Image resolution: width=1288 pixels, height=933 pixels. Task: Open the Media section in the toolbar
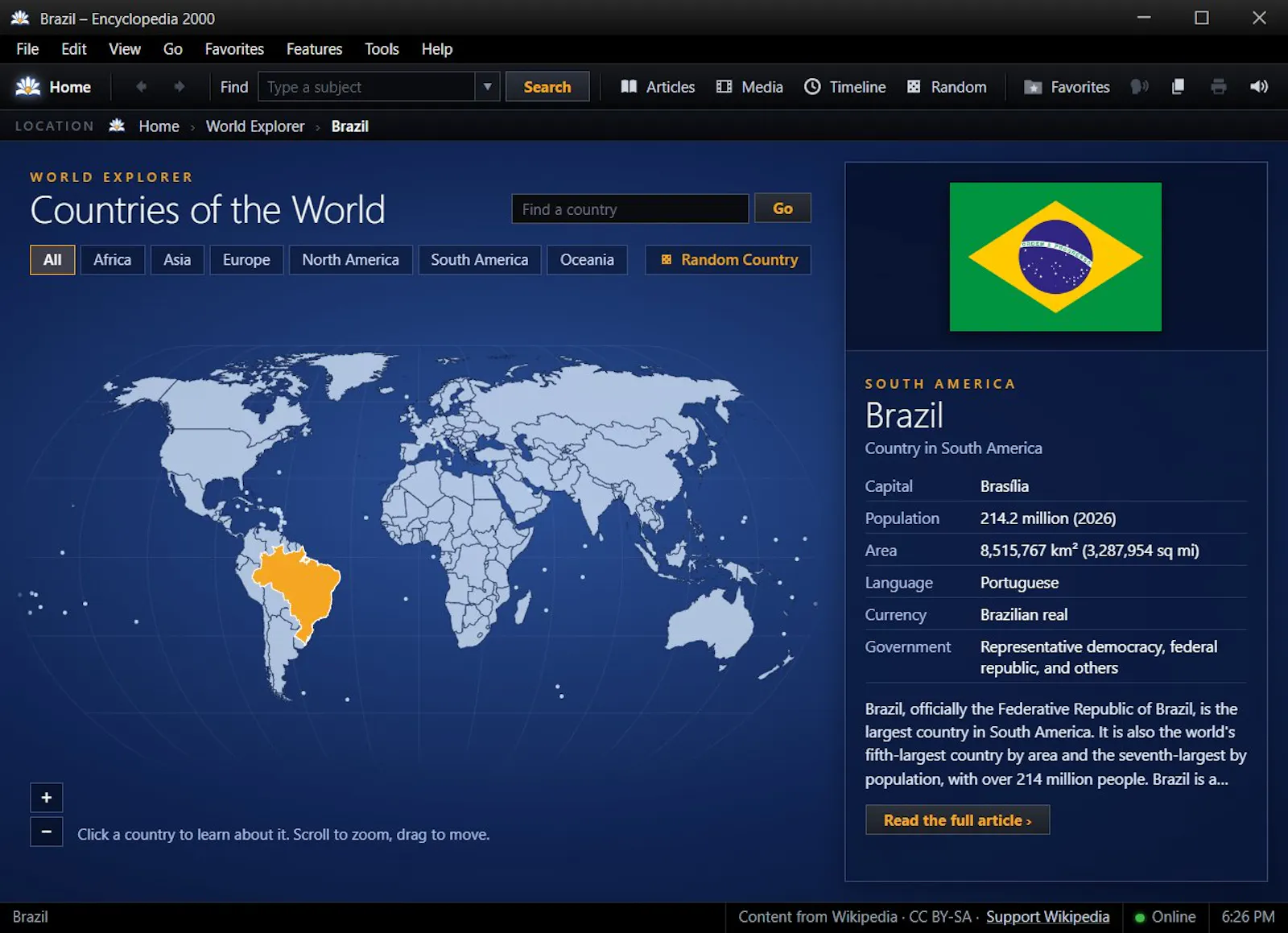[749, 87]
